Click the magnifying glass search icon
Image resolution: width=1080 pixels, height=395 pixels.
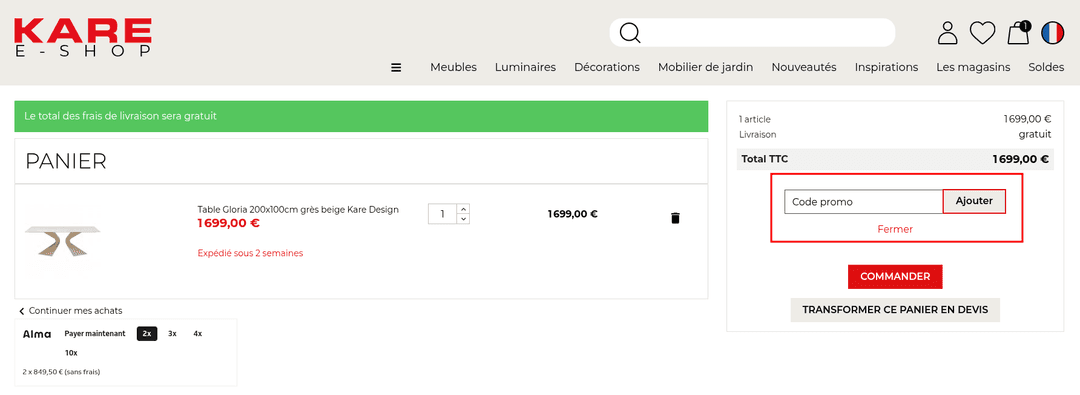630,32
